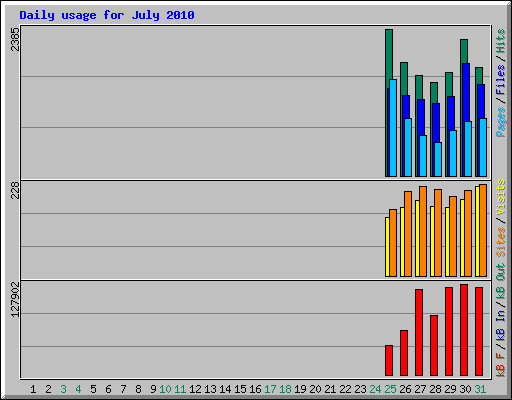The width and height of the screenshot is (512, 400).
Task: Select the cyan Pages bar for day 28
Action: 438,160
